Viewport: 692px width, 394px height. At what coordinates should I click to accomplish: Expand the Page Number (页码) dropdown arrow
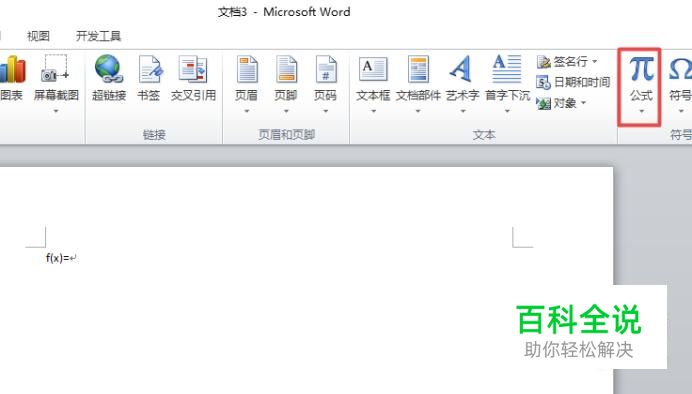(326, 111)
